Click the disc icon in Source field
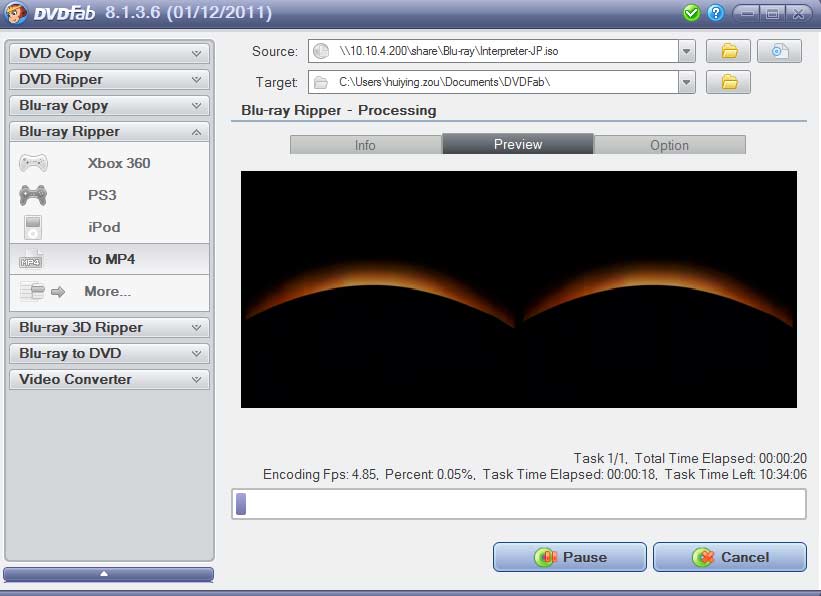The height and width of the screenshot is (596, 821). pyautogui.click(x=321, y=51)
